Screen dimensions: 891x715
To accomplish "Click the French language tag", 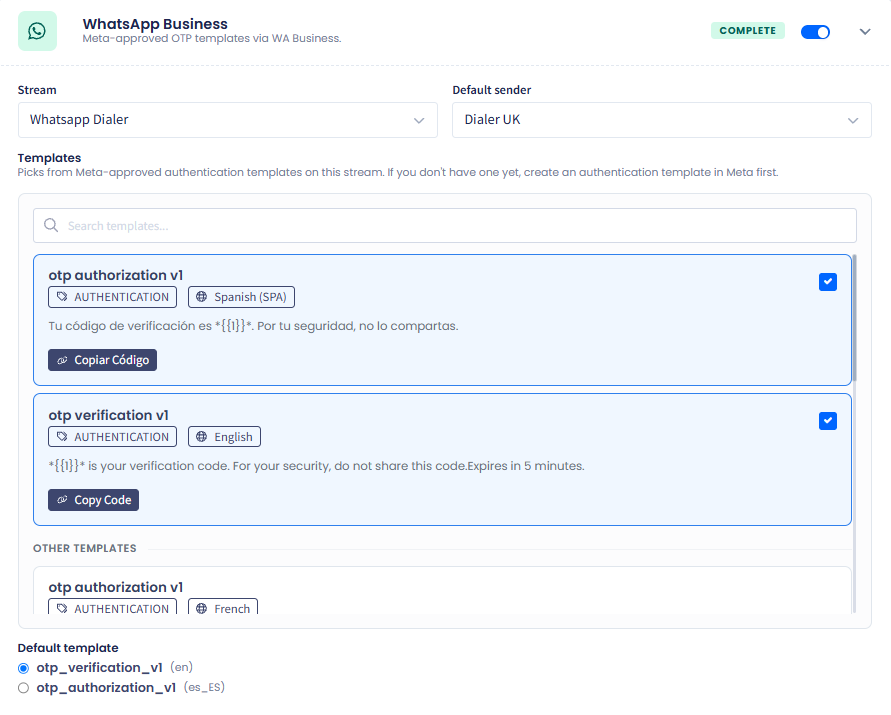I will [223, 606].
